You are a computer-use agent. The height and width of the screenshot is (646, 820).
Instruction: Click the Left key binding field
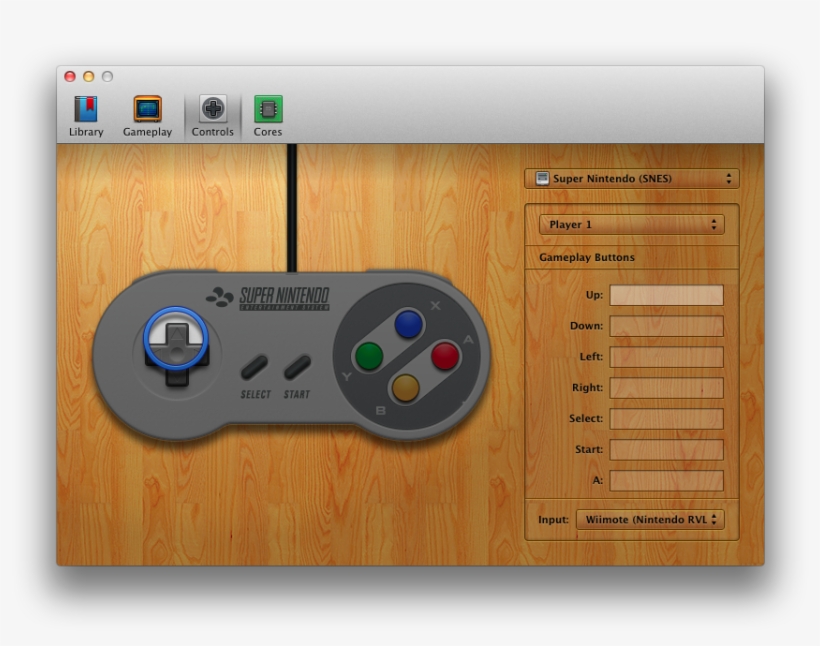(667, 356)
